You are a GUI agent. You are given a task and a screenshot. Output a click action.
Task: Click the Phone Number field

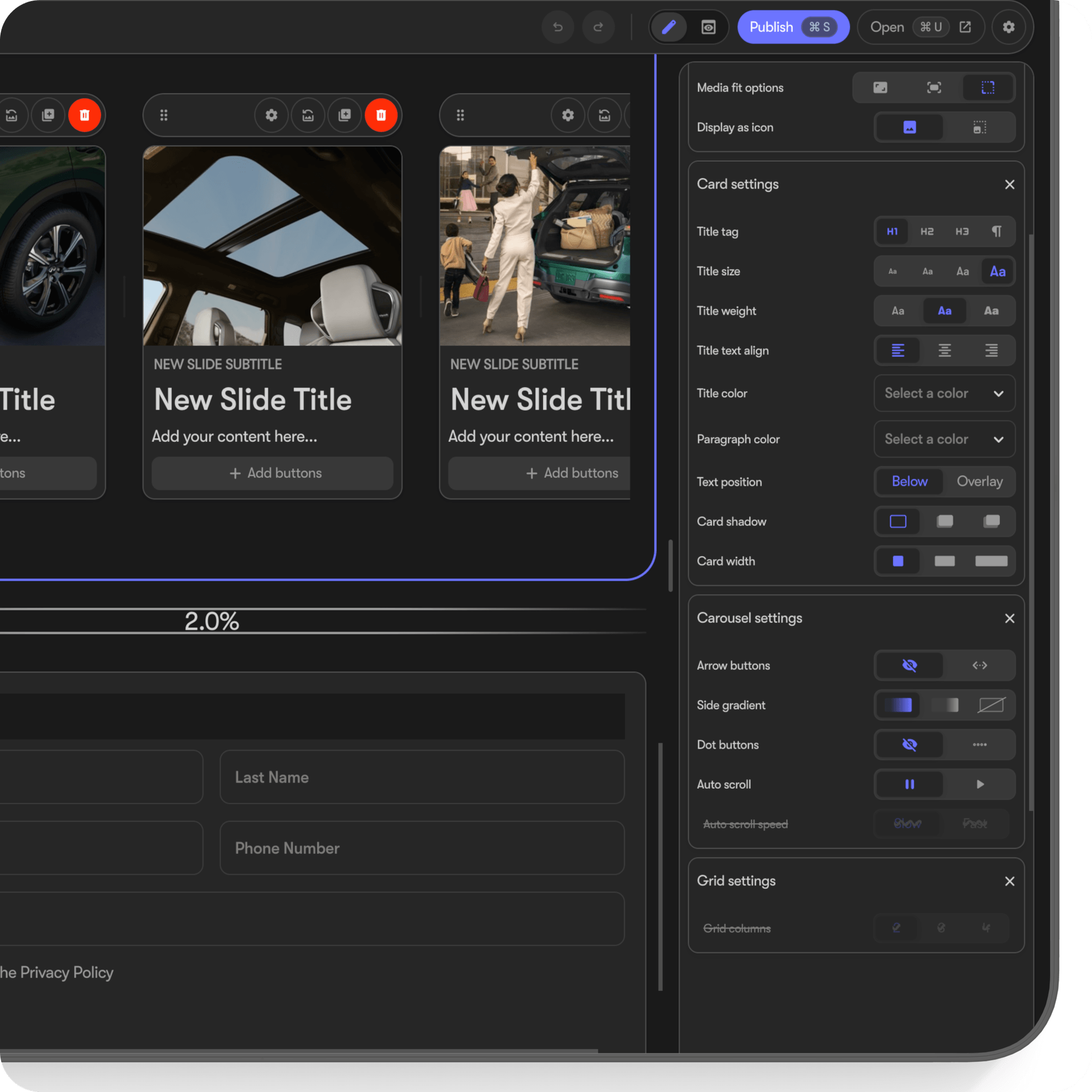(422, 848)
